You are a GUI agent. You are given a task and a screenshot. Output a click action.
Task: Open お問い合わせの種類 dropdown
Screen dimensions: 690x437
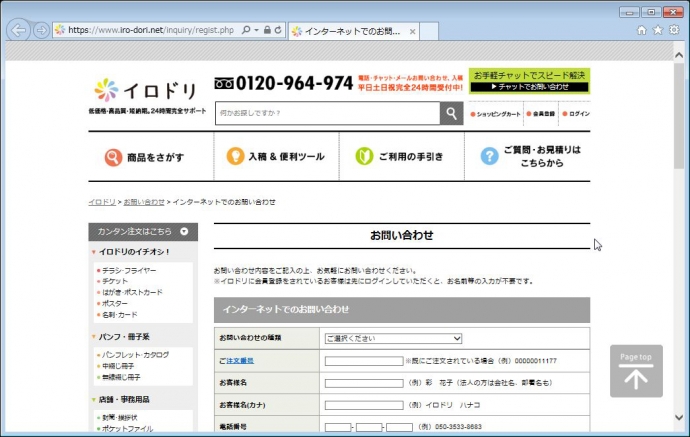pos(393,338)
